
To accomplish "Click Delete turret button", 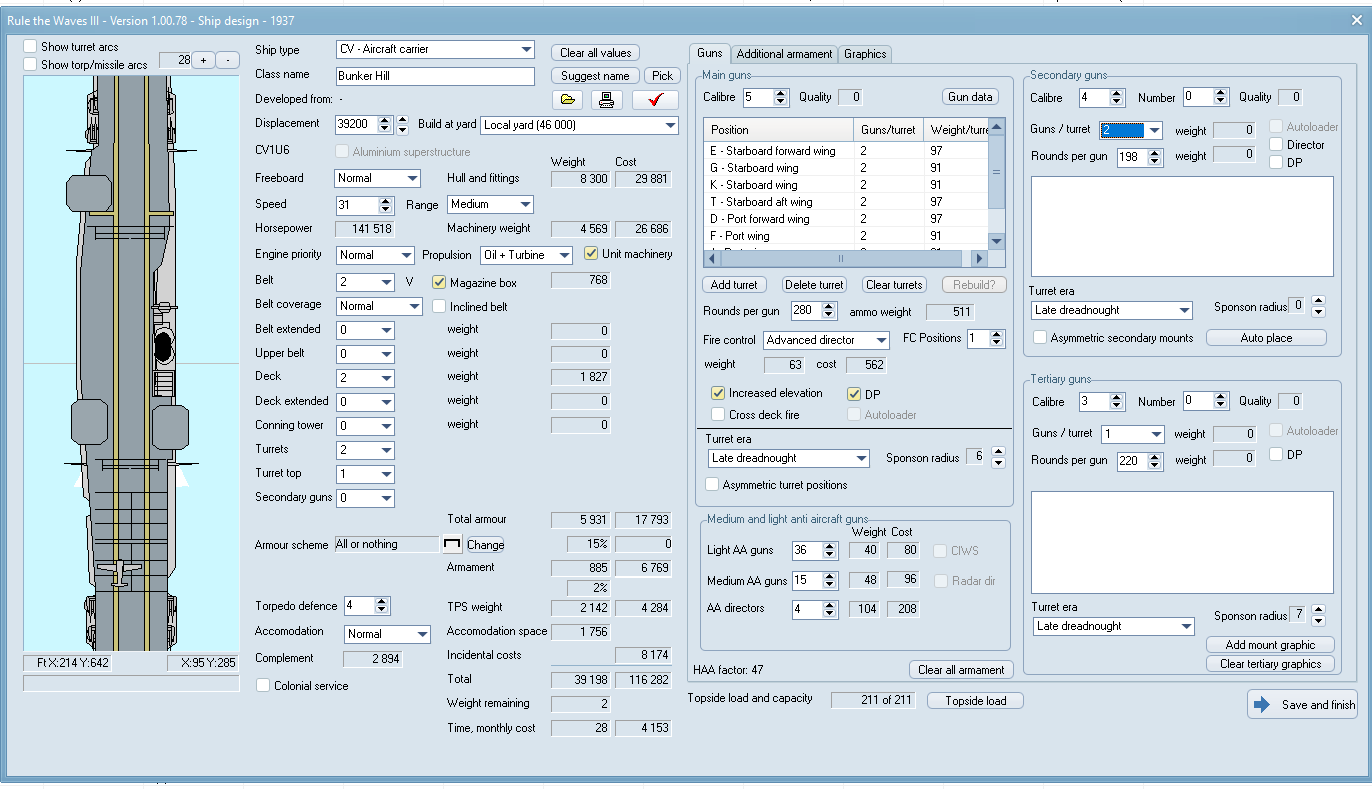I will [x=813, y=285].
